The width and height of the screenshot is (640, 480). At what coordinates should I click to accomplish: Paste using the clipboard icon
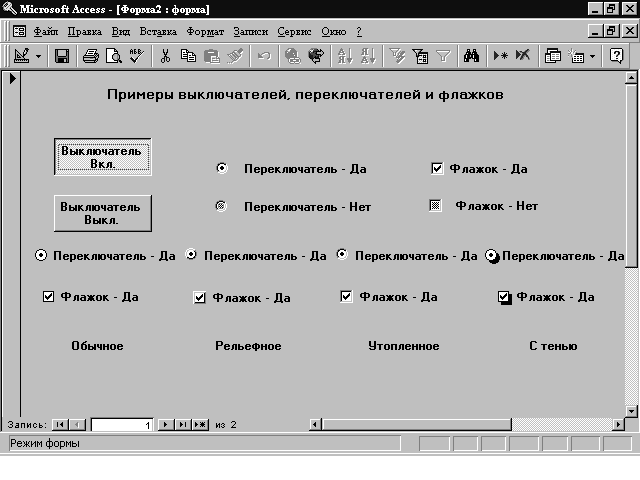click(211, 56)
